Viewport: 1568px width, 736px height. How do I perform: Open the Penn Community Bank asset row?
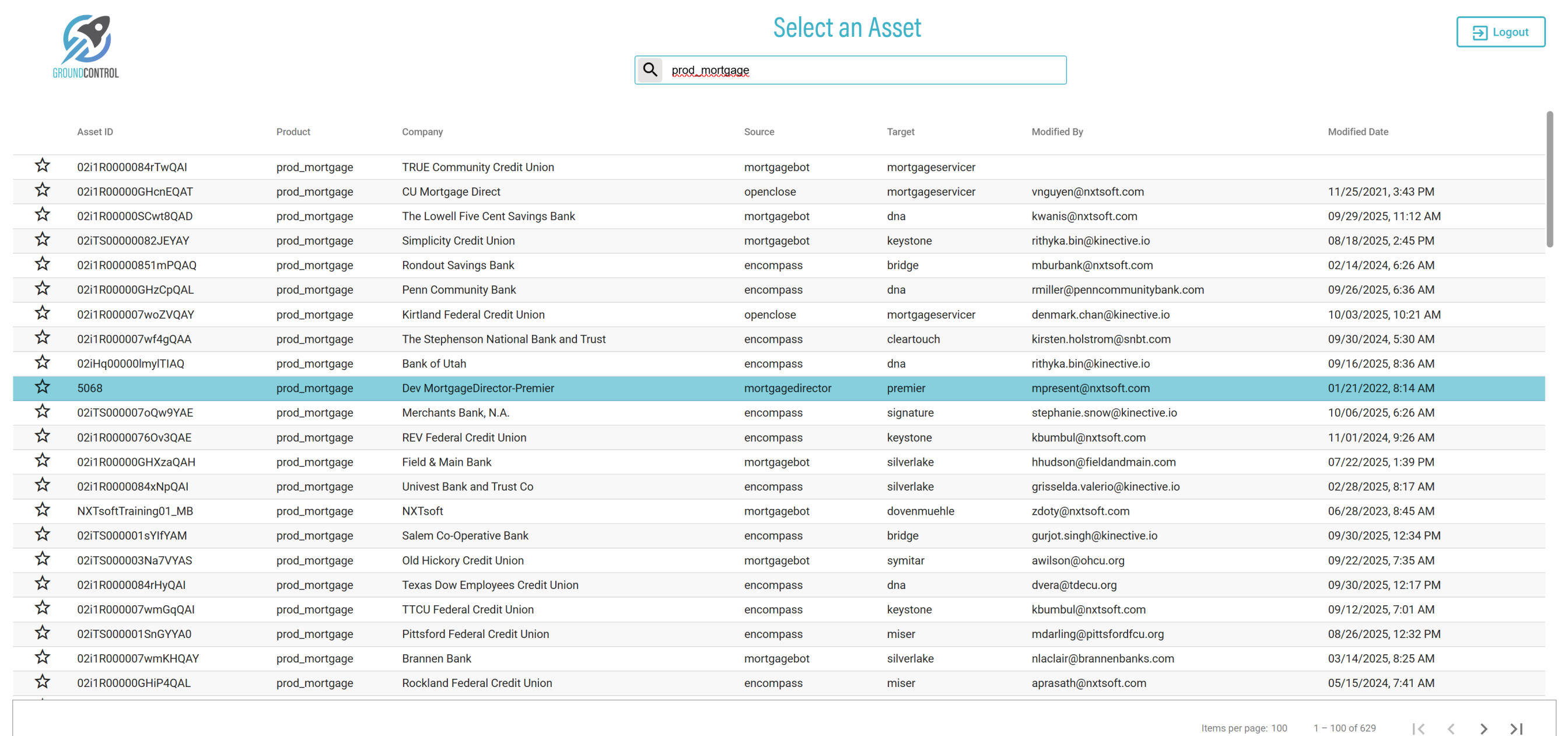click(x=459, y=290)
